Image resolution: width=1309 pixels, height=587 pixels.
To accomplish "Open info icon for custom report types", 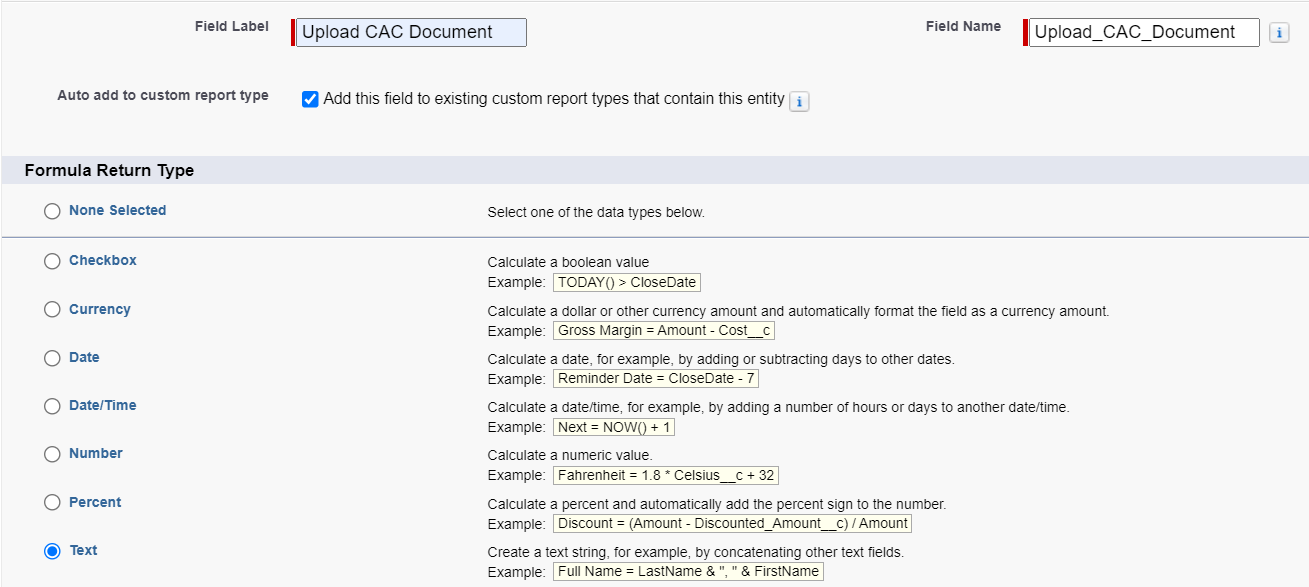I will [x=799, y=101].
